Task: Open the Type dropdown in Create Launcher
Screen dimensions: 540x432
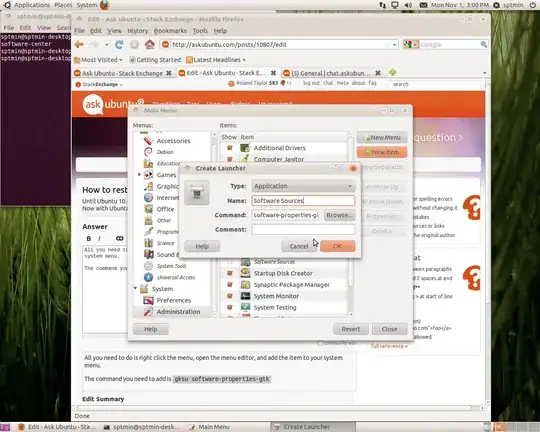Action: coord(303,186)
